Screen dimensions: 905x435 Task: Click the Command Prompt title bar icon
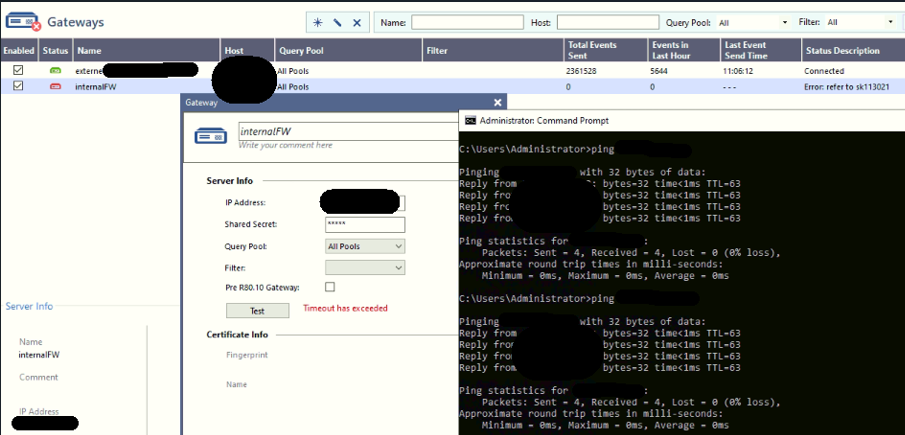[470, 120]
